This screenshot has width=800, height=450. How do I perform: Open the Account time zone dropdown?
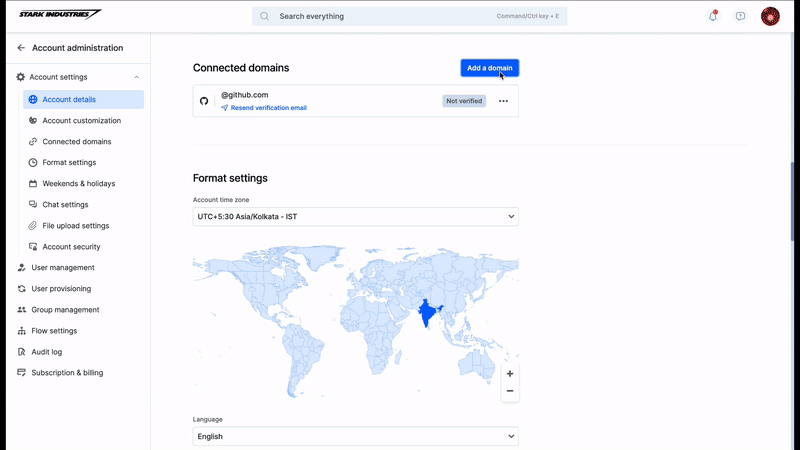[x=356, y=216]
